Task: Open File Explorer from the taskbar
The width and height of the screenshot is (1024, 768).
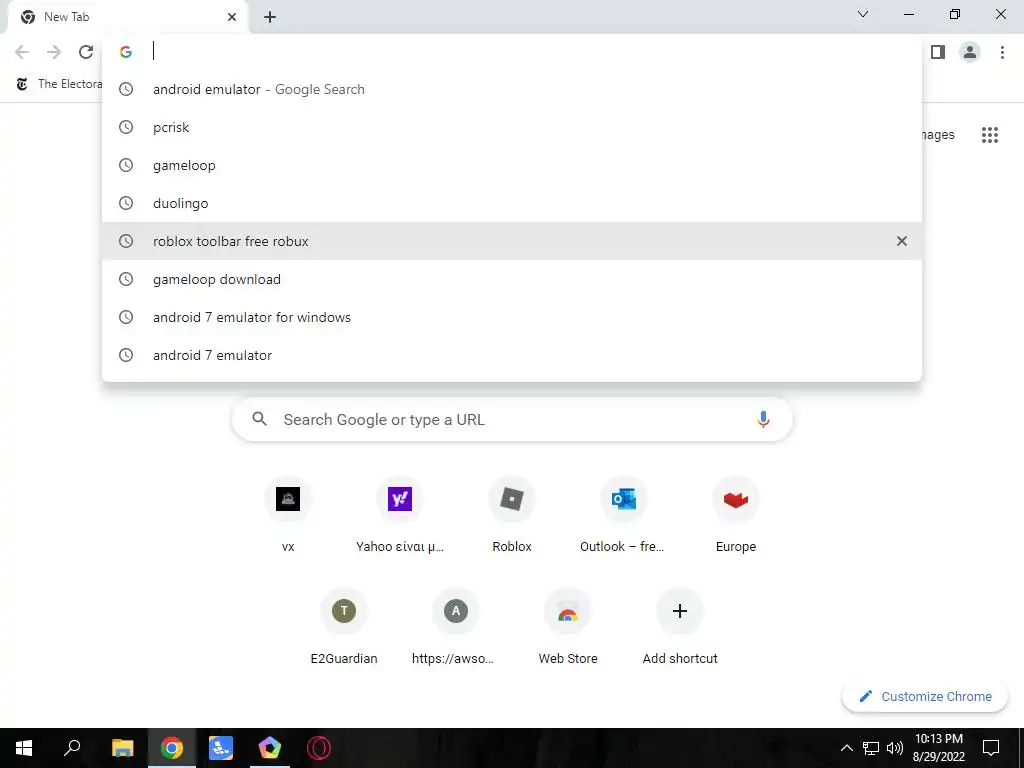Action: click(x=122, y=748)
